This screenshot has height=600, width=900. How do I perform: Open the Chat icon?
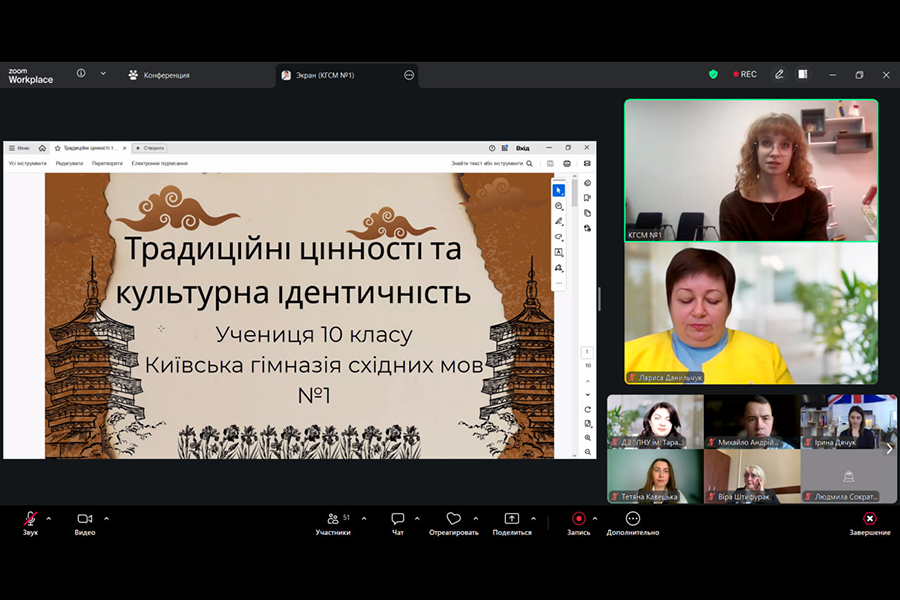[397, 518]
